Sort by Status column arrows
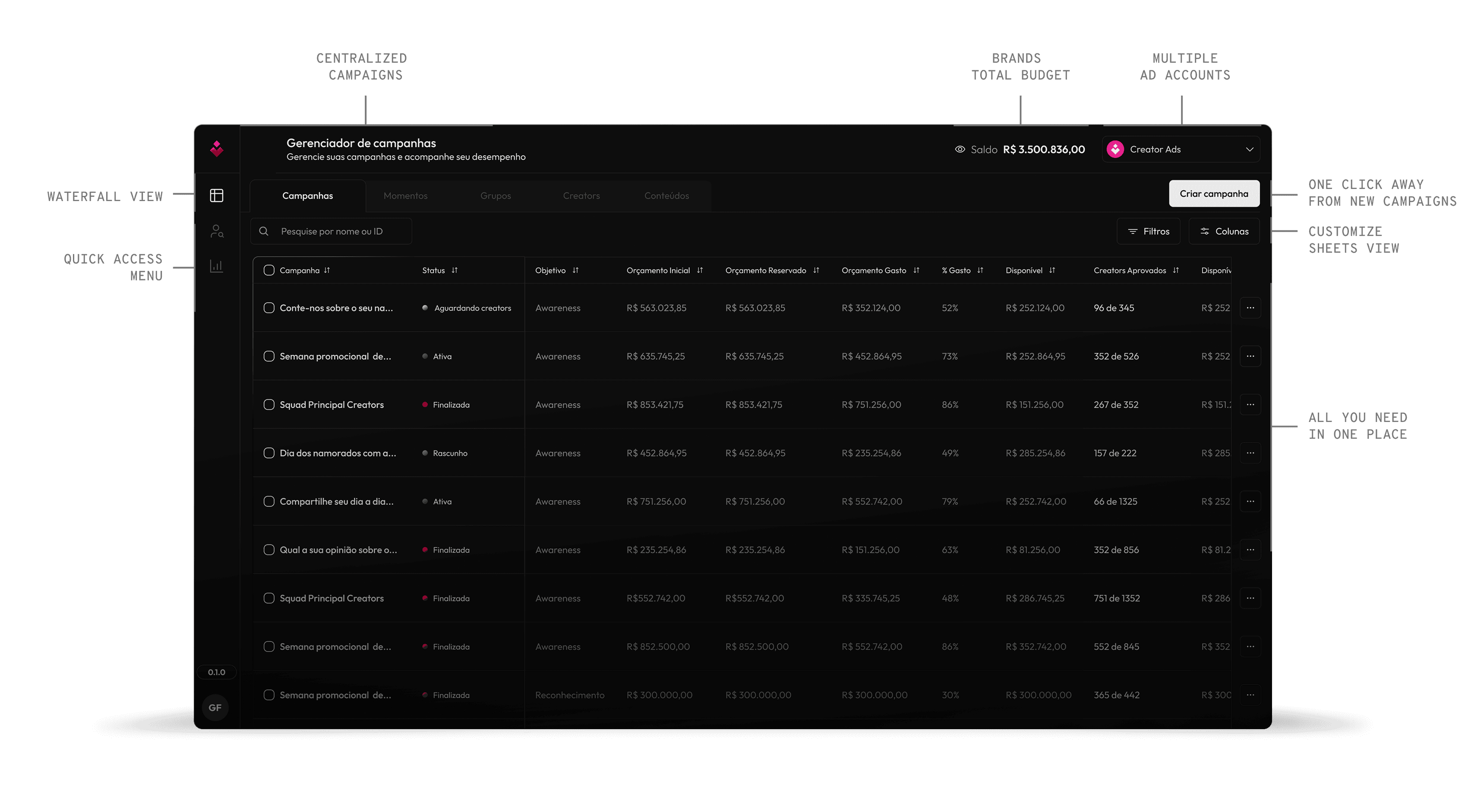 (x=455, y=271)
